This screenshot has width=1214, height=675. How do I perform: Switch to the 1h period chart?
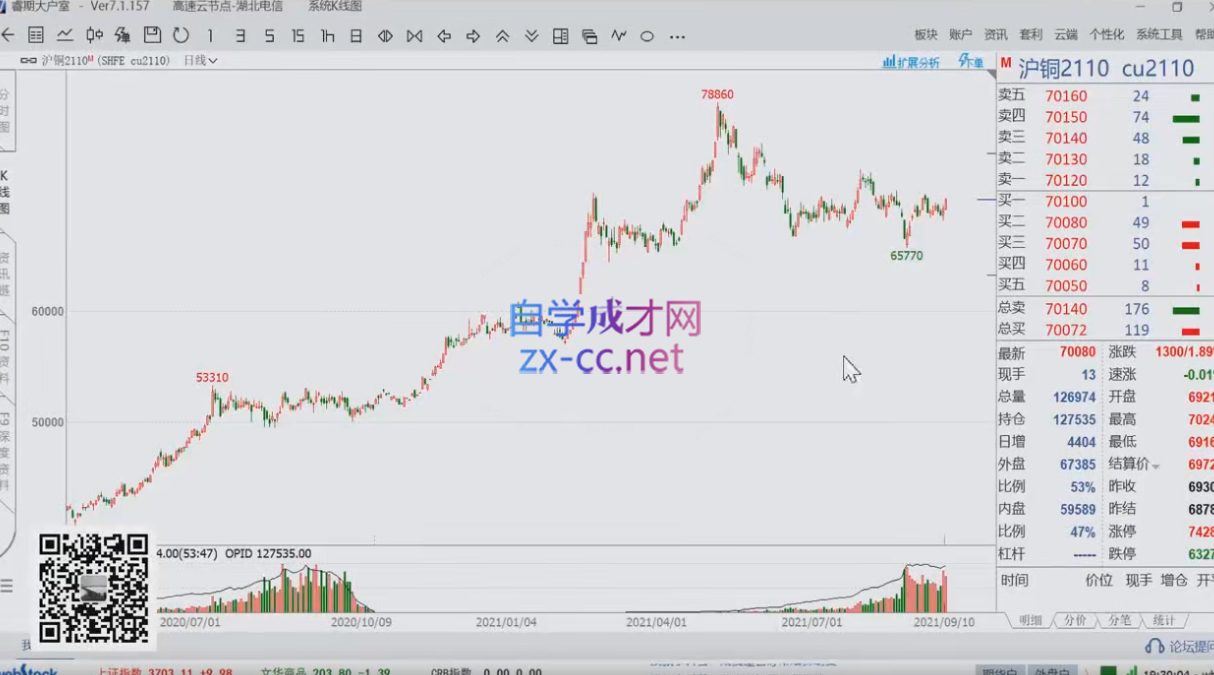pyautogui.click(x=327, y=36)
